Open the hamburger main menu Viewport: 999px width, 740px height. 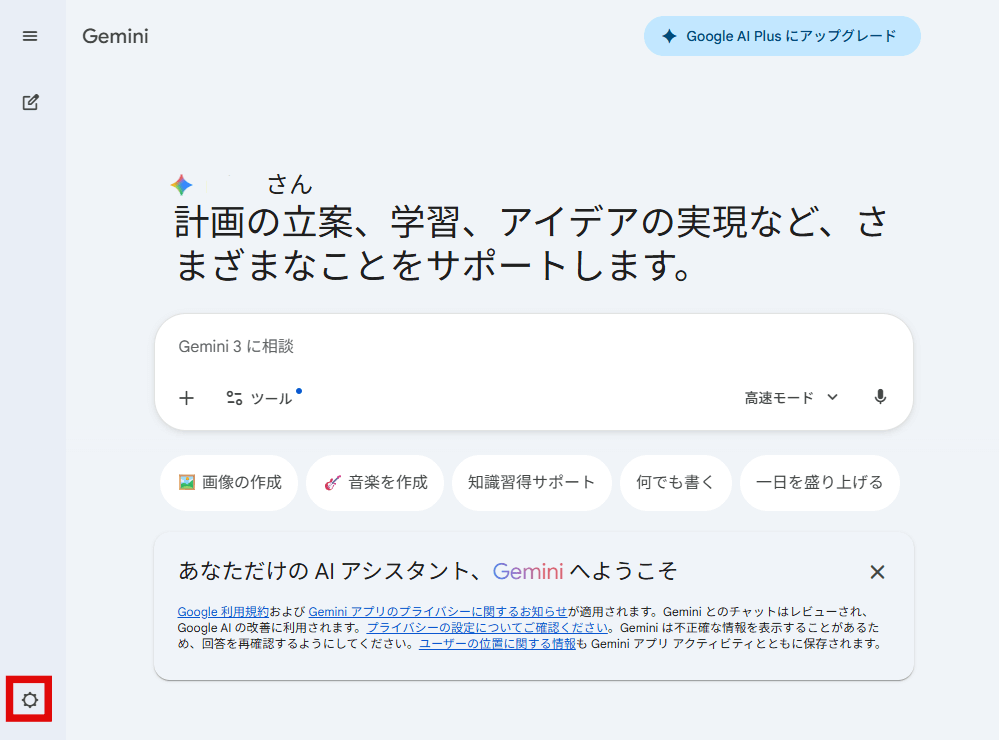click(x=30, y=36)
